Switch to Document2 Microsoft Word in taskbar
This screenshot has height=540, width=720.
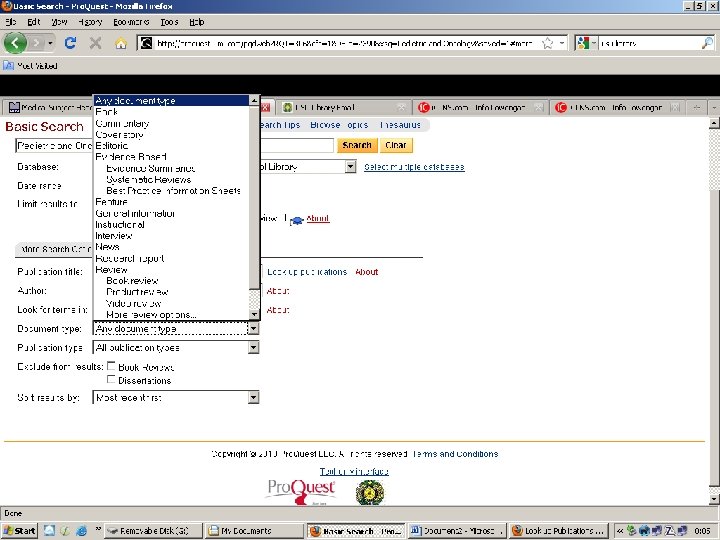click(x=457, y=531)
